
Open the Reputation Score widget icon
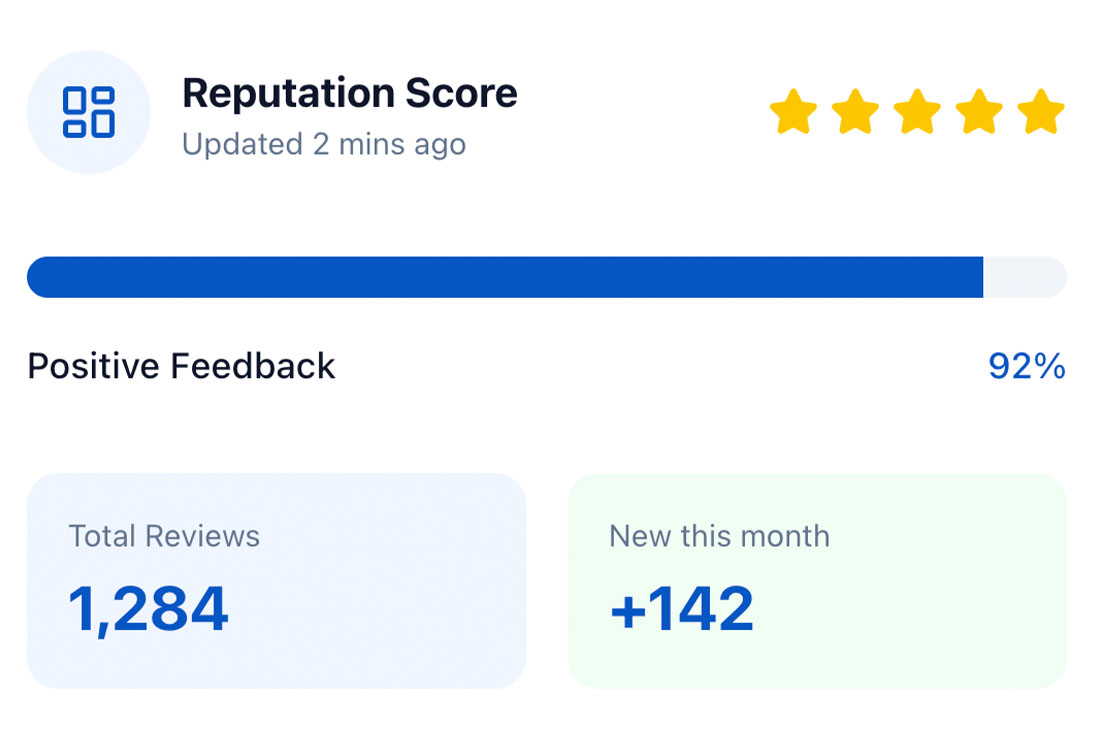pyautogui.click(x=88, y=112)
